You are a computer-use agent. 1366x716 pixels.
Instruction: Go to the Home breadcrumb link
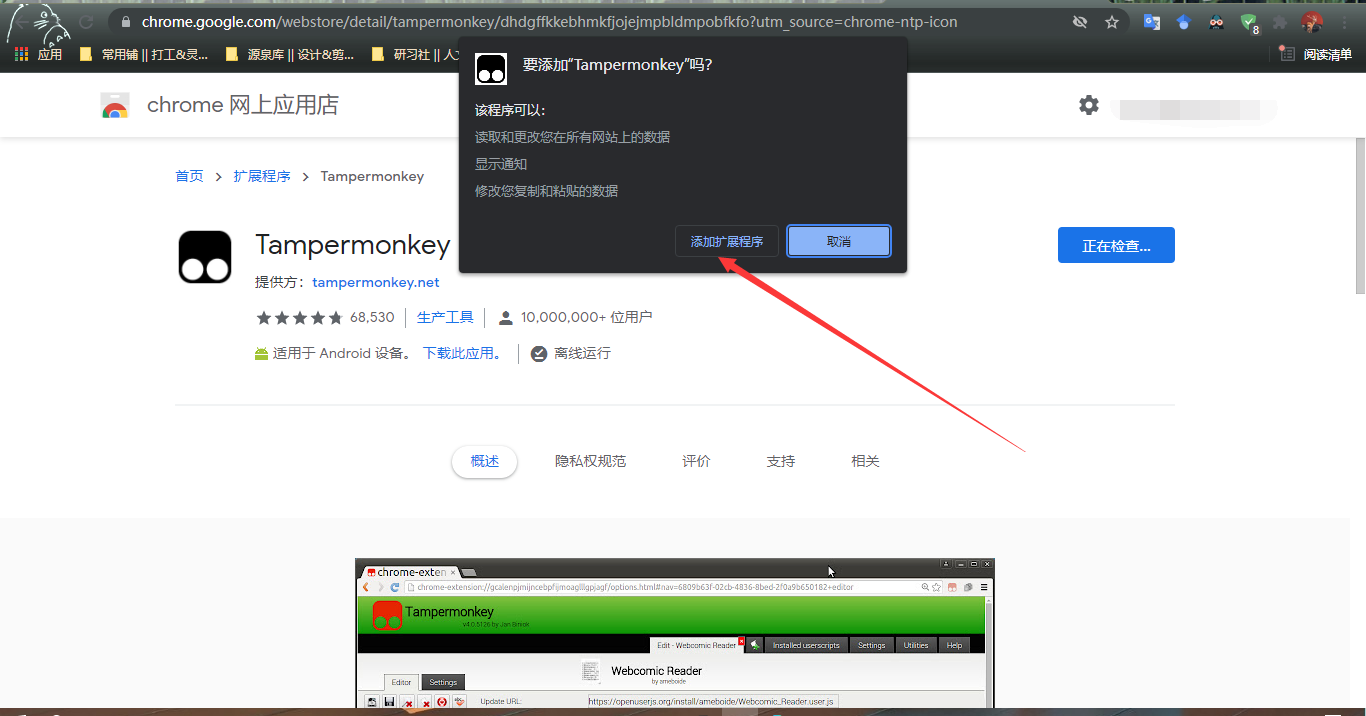click(189, 176)
